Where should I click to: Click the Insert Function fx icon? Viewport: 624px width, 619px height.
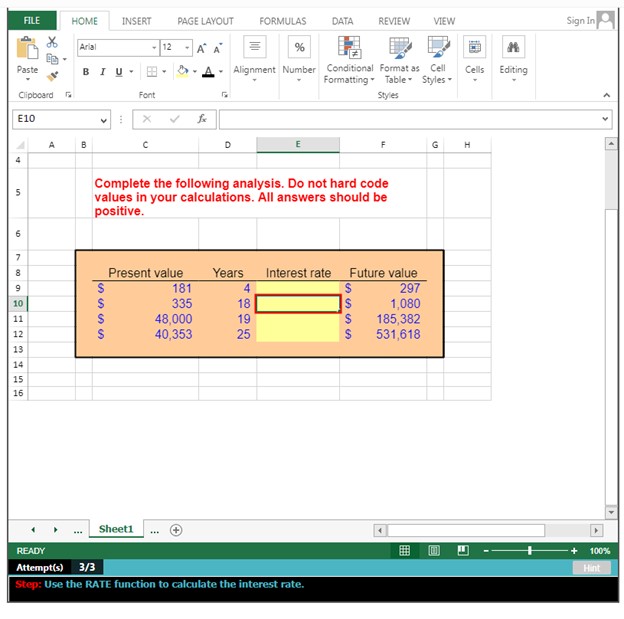202,119
